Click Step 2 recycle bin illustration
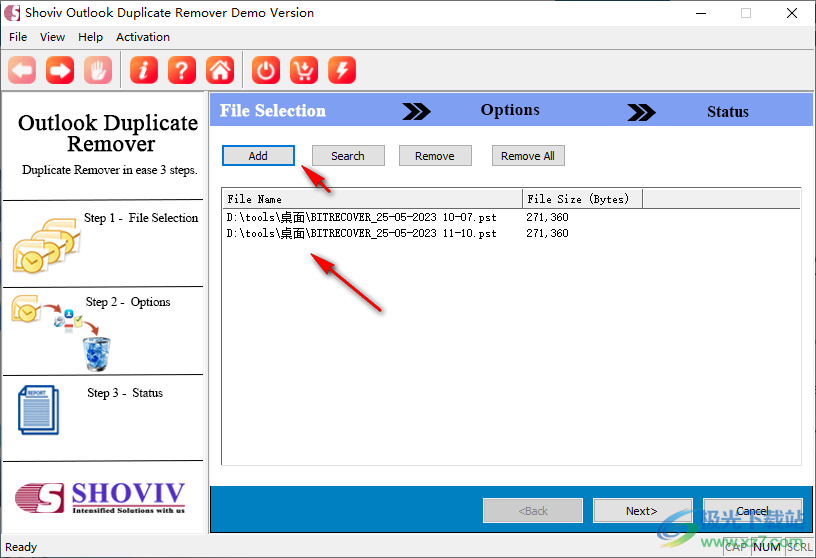 [x=97, y=354]
